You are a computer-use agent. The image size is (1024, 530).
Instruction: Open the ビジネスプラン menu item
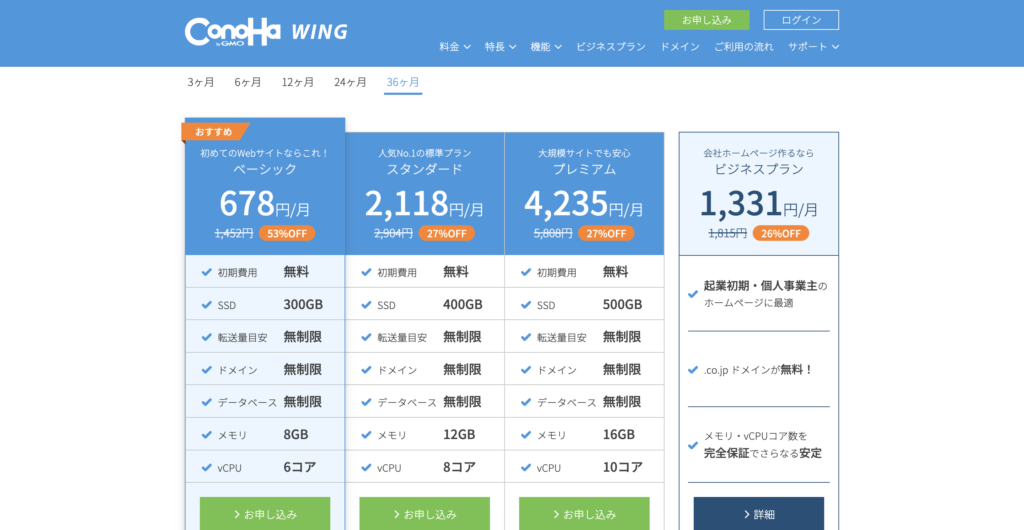tap(611, 47)
